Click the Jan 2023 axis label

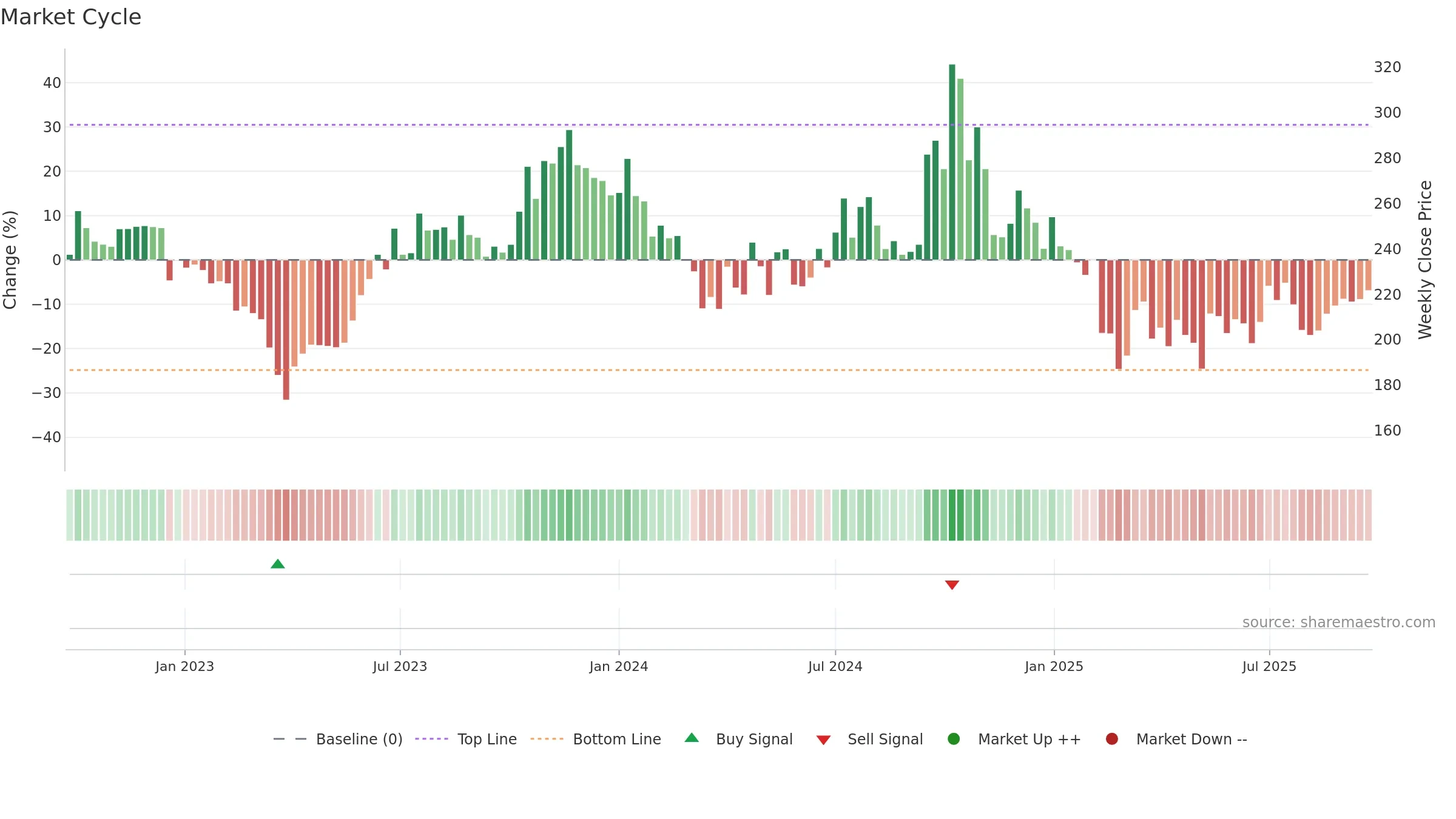pyautogui.click(x=184, y=666)
